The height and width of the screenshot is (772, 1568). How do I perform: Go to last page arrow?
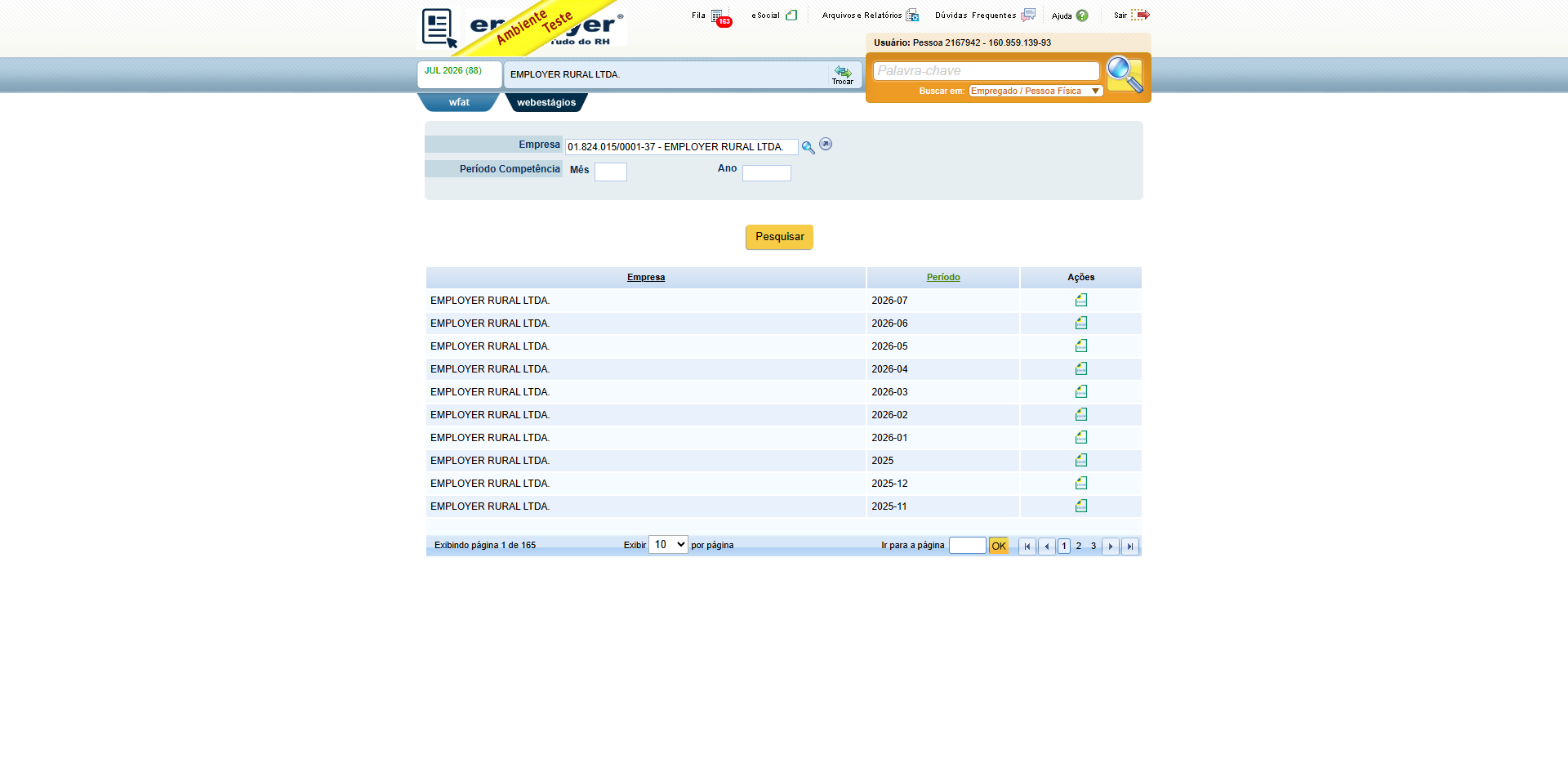pos(1130,547)
